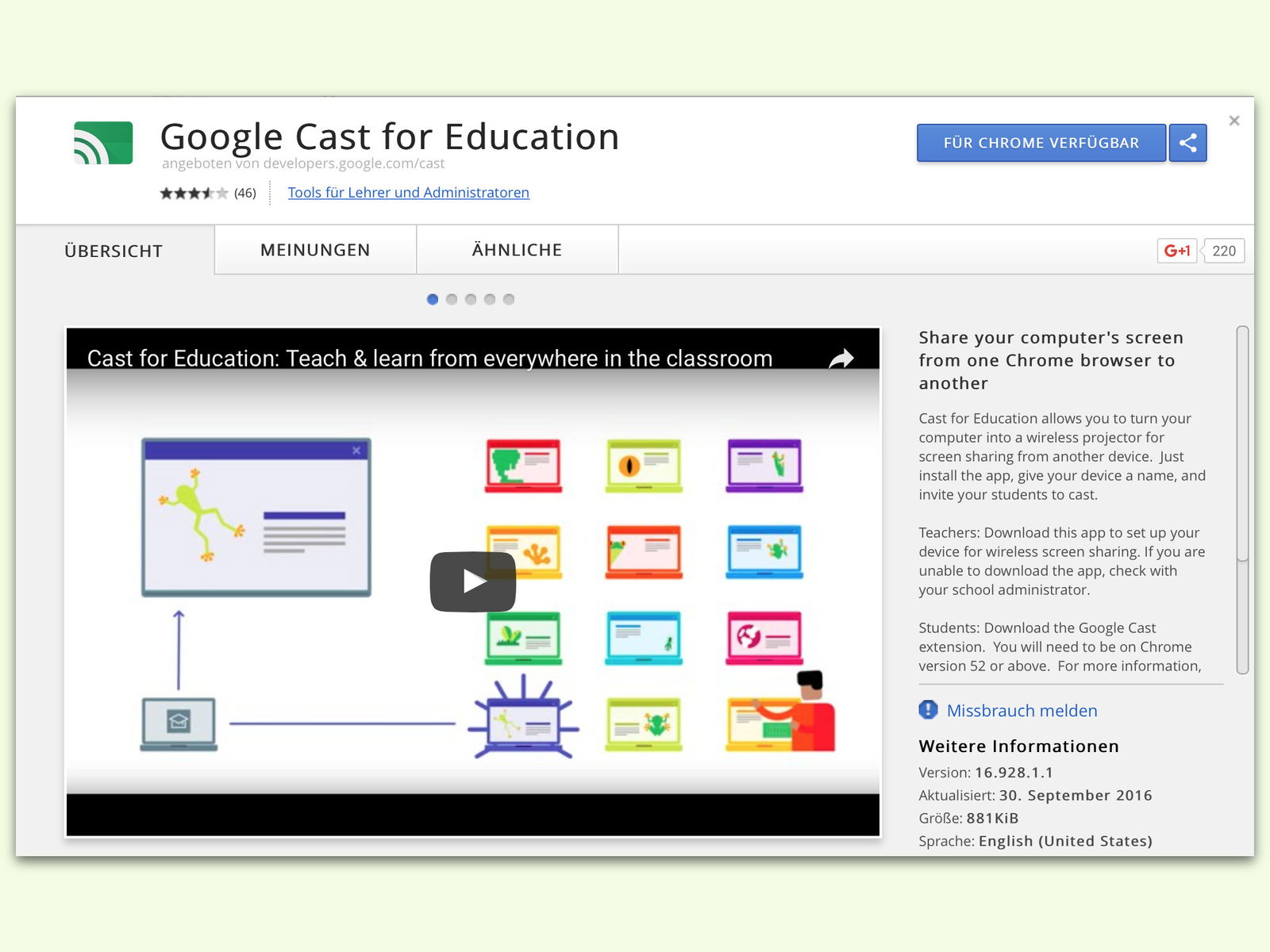Close the app details dialog
The height and width of the screenshot is (952, 1270).
(1234, 121)
